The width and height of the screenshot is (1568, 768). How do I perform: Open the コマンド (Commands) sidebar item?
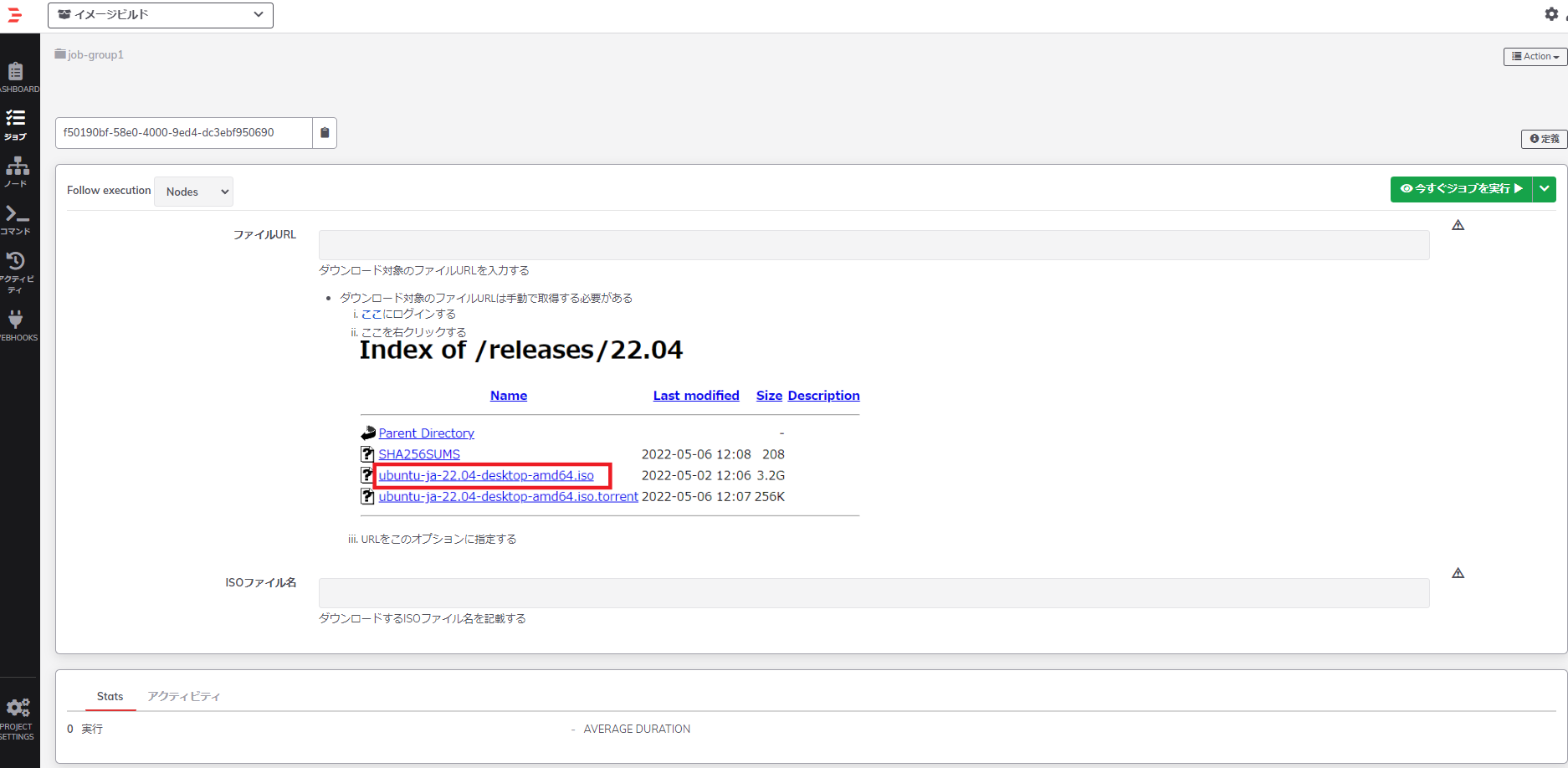[16, 220]
